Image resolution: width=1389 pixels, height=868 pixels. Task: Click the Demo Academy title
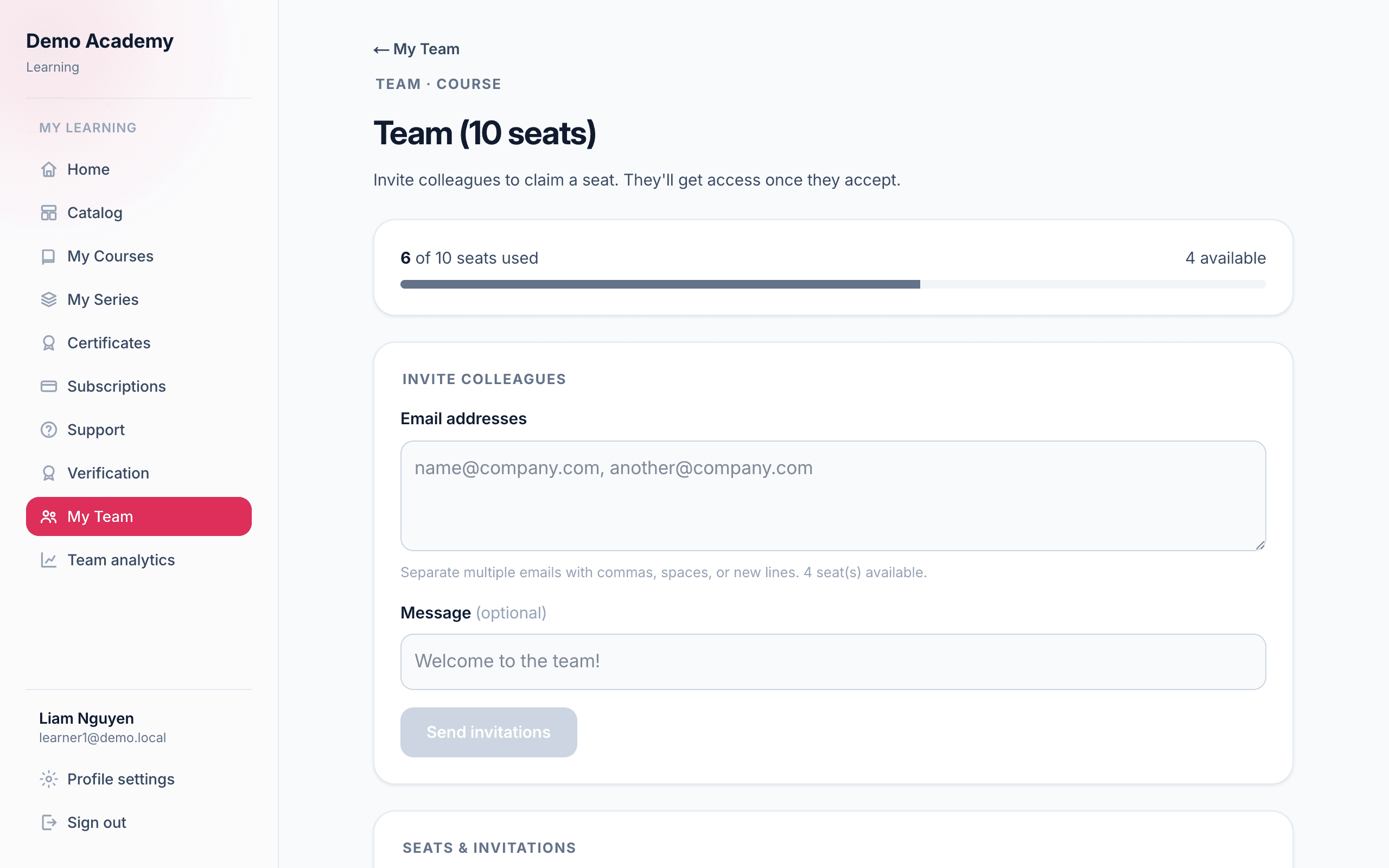tap(100, 41)
